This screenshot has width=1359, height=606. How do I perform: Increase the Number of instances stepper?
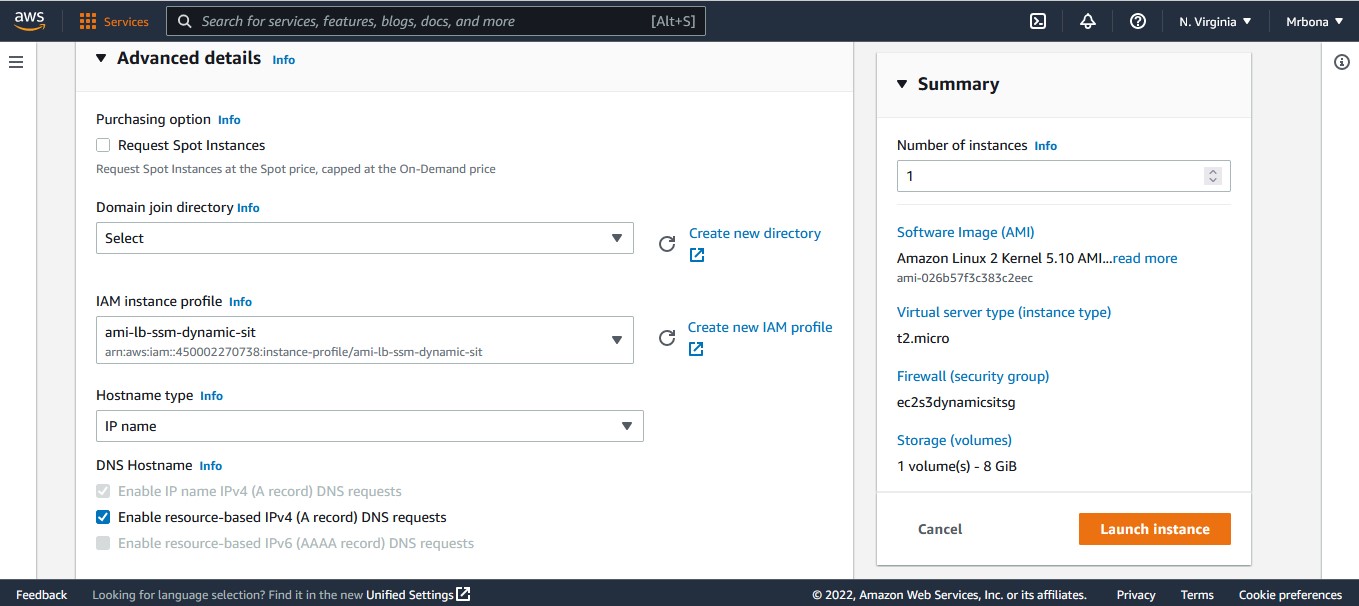pyautogui.click(x=1212, y=171)
